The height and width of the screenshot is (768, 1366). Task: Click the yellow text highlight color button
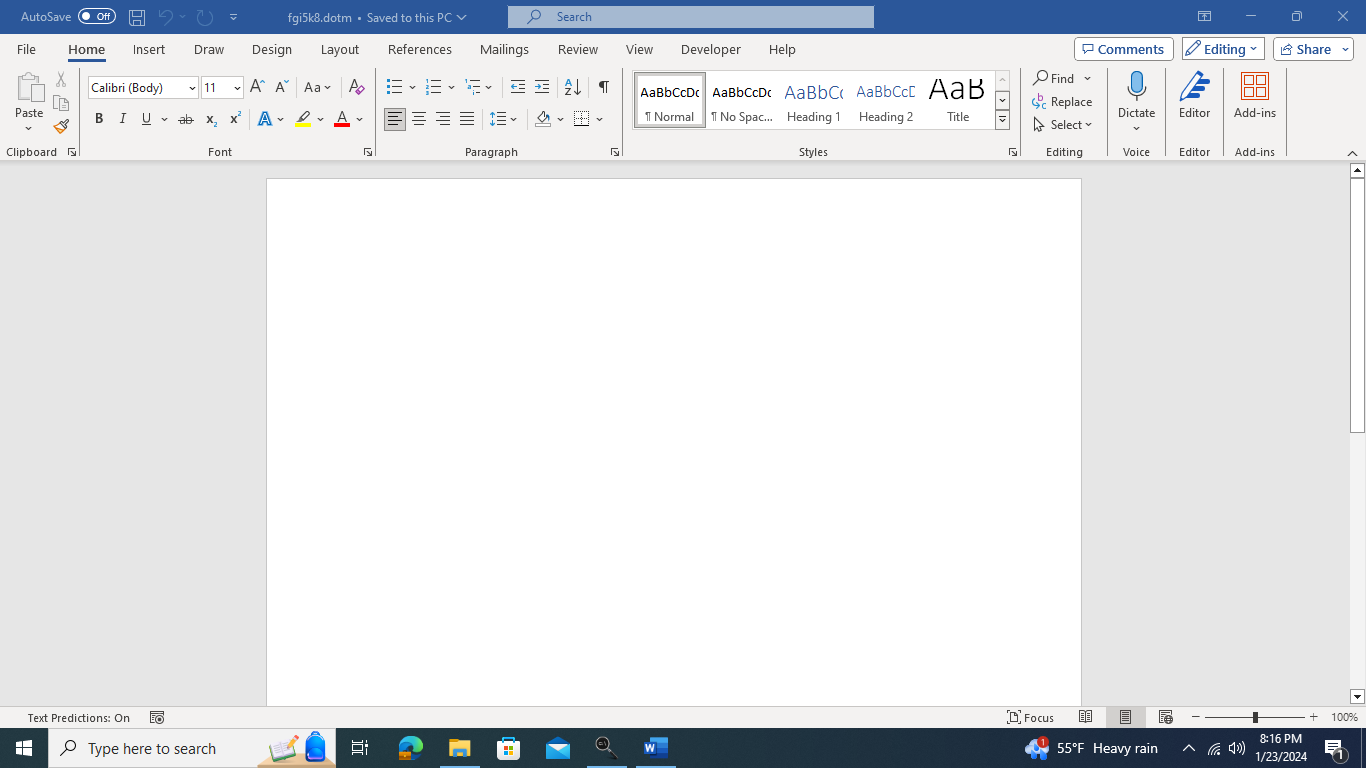pos(303,119)
